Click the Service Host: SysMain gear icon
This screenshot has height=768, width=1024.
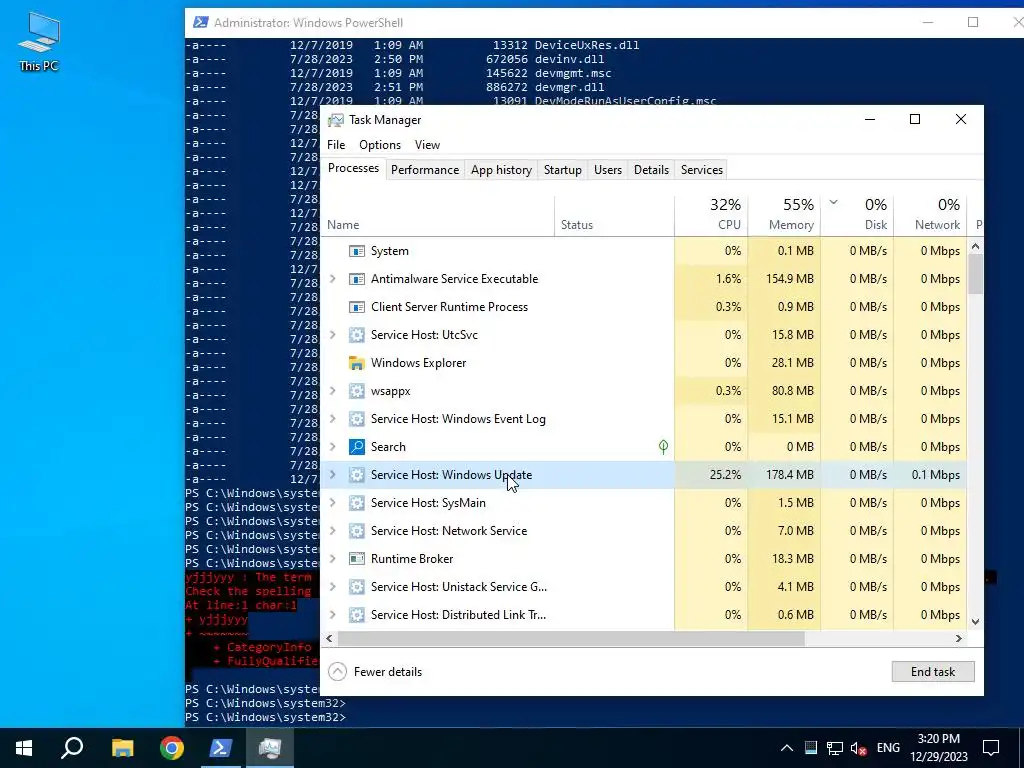point(357,504)
